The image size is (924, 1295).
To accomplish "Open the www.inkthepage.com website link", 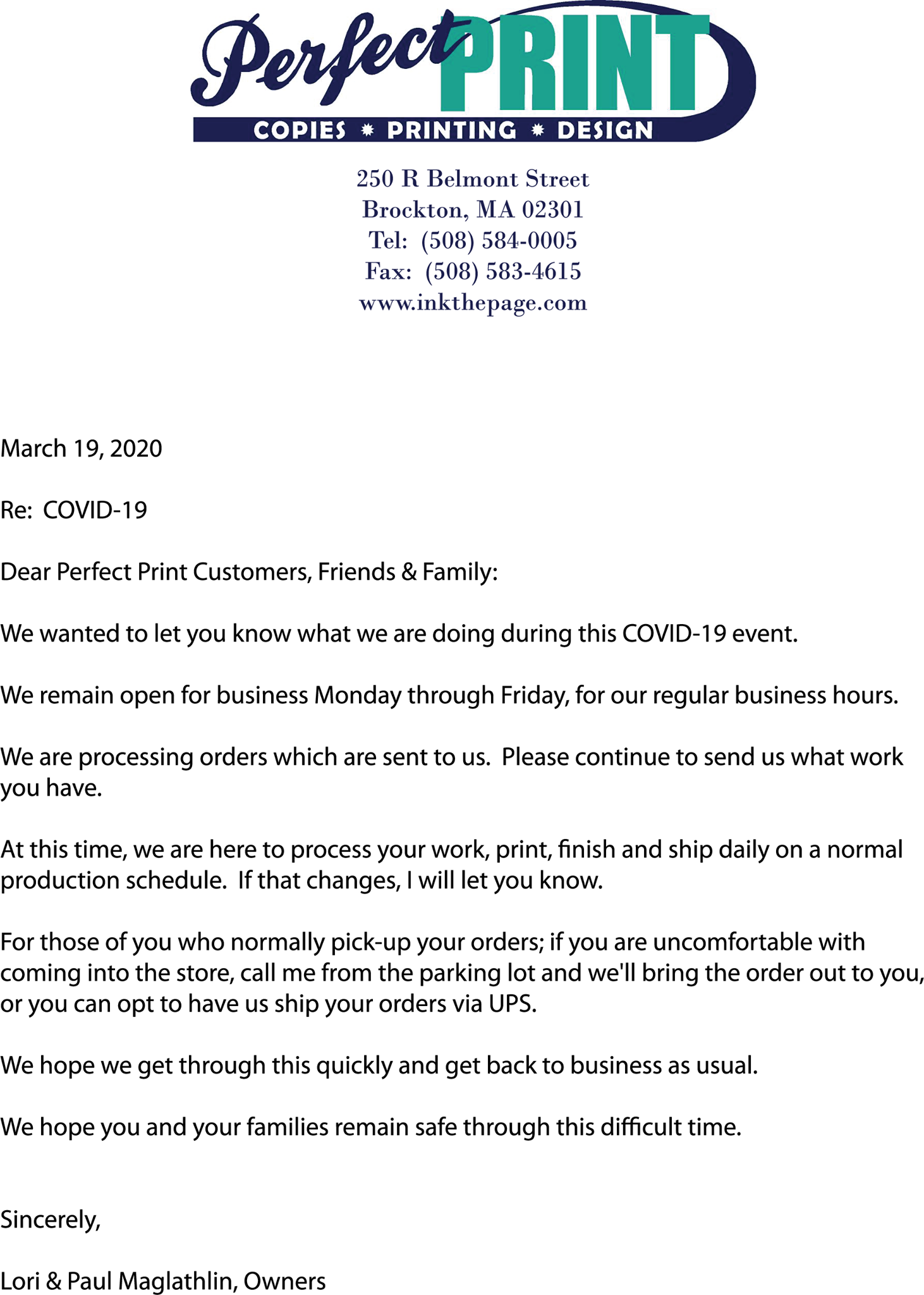I will click(x=473, y=303).
